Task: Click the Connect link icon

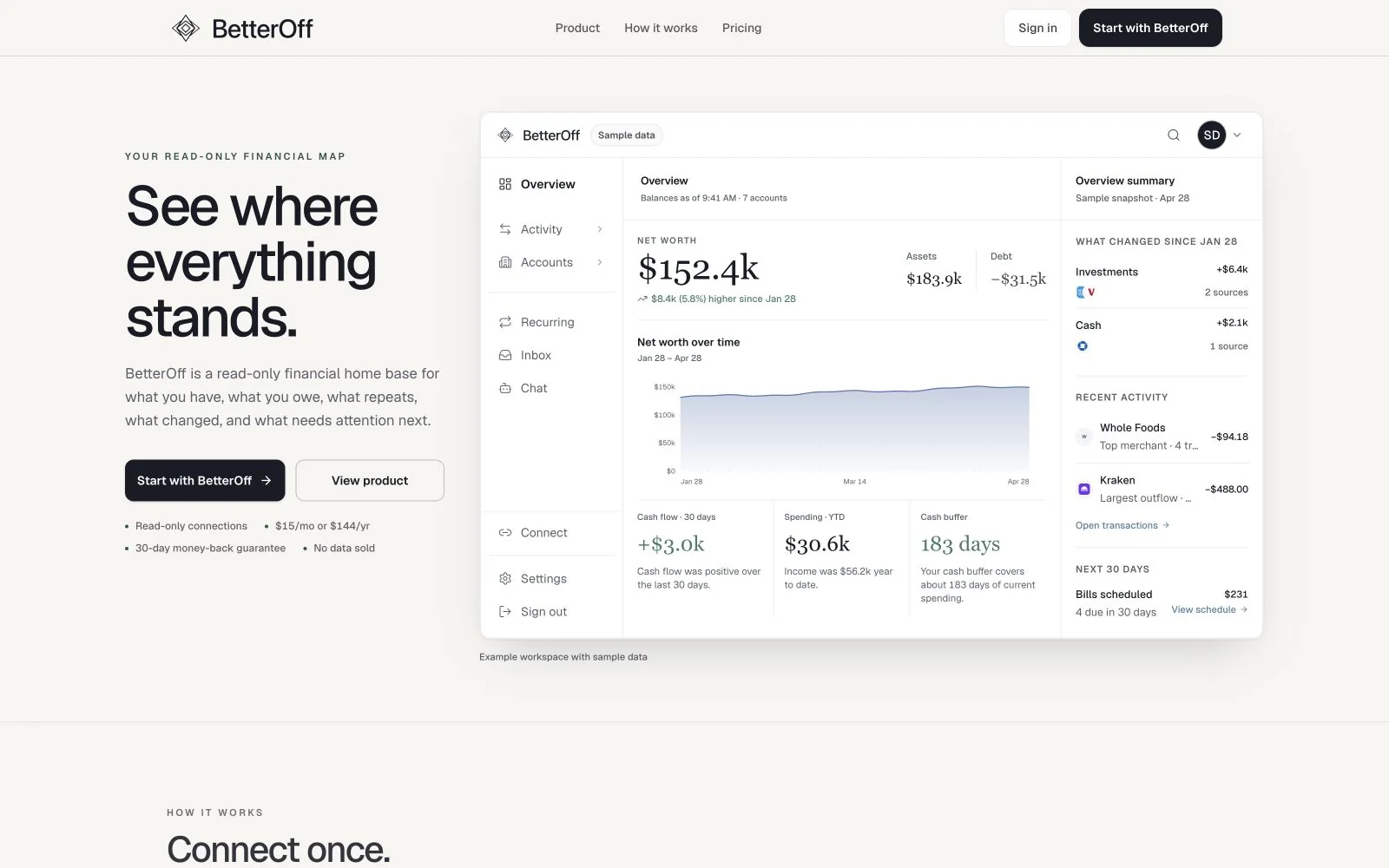Action: point(505,533)
